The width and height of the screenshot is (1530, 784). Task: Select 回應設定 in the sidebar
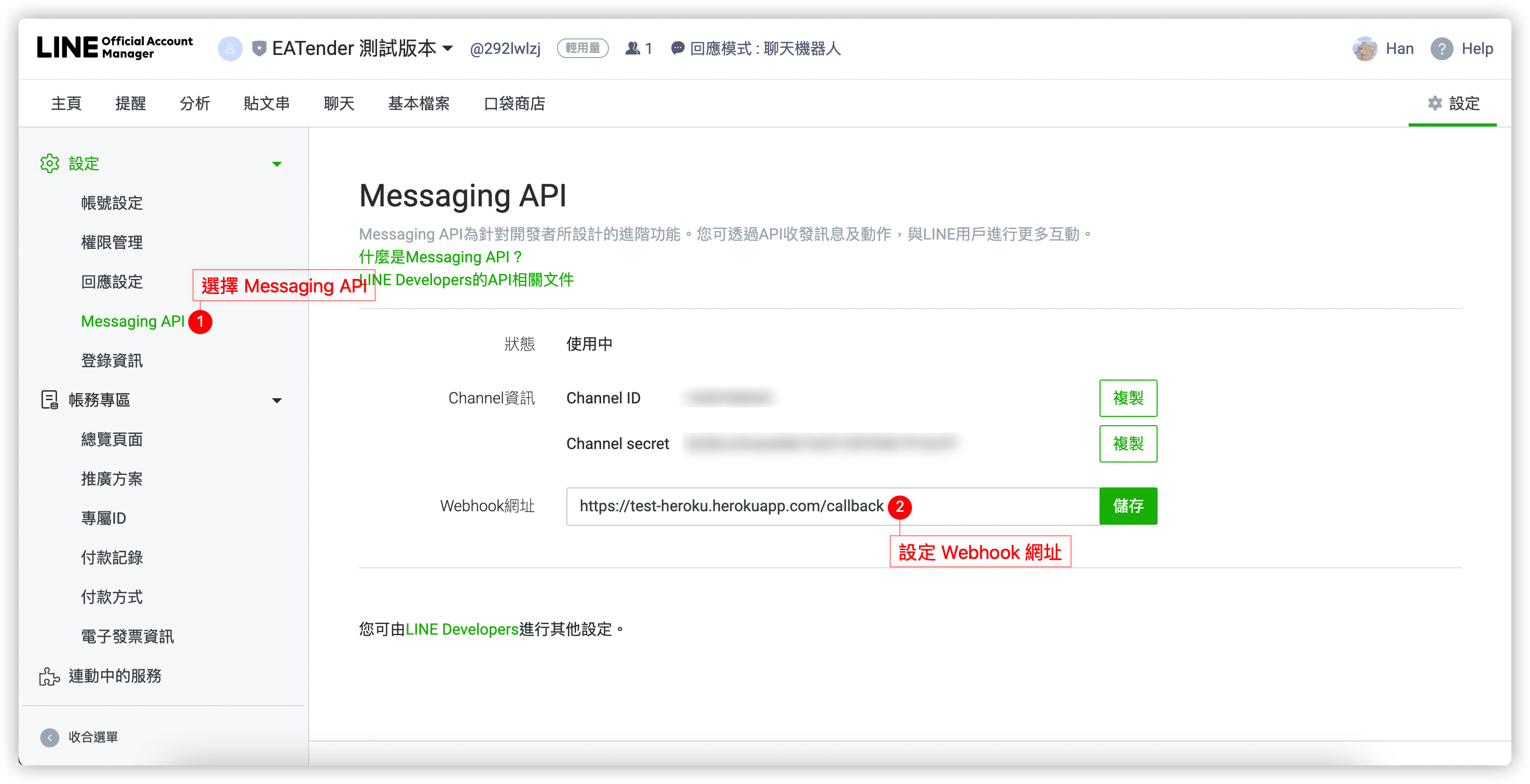point(112,282)
